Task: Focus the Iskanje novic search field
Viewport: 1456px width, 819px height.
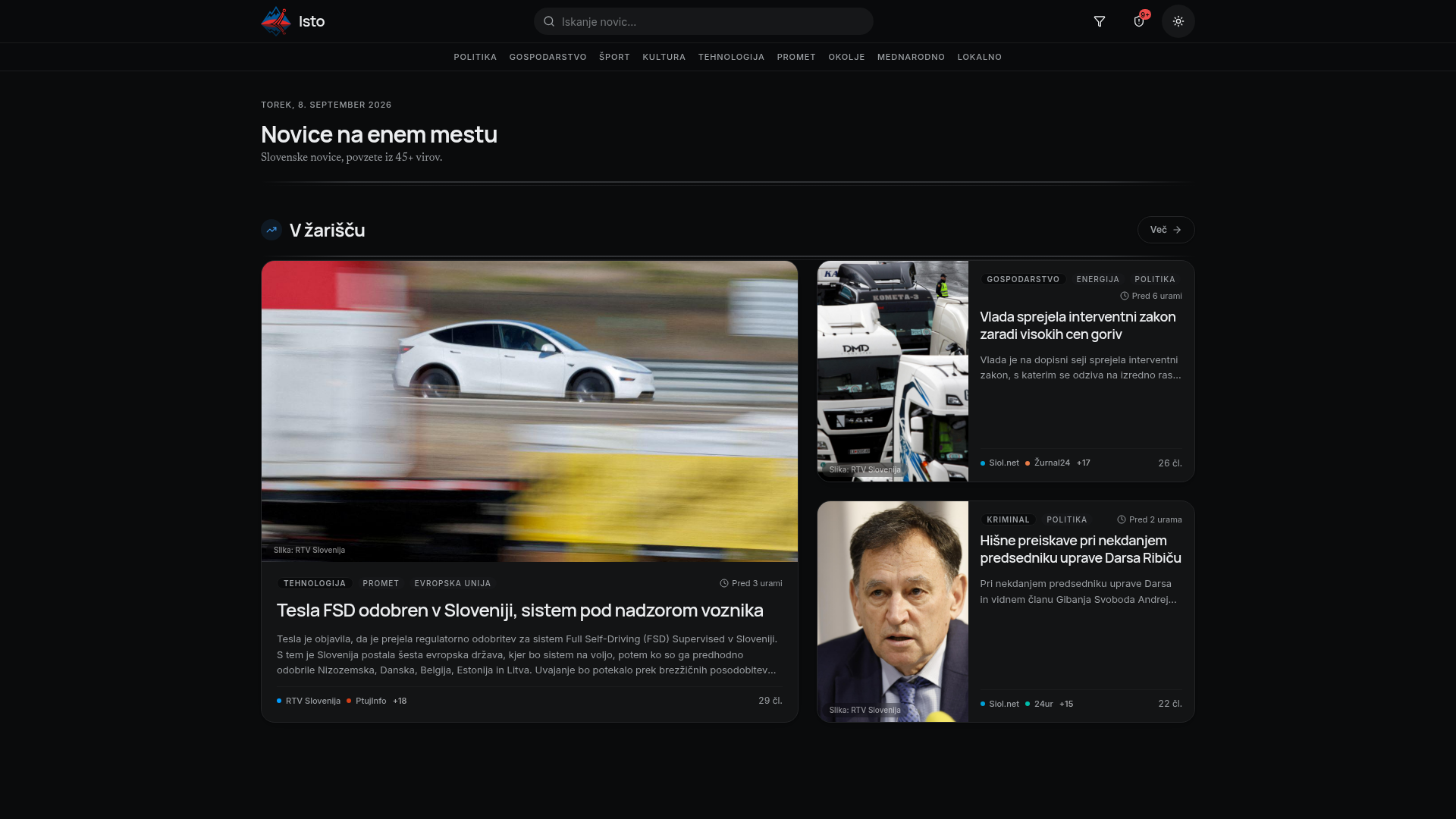Action: [704, 21]
